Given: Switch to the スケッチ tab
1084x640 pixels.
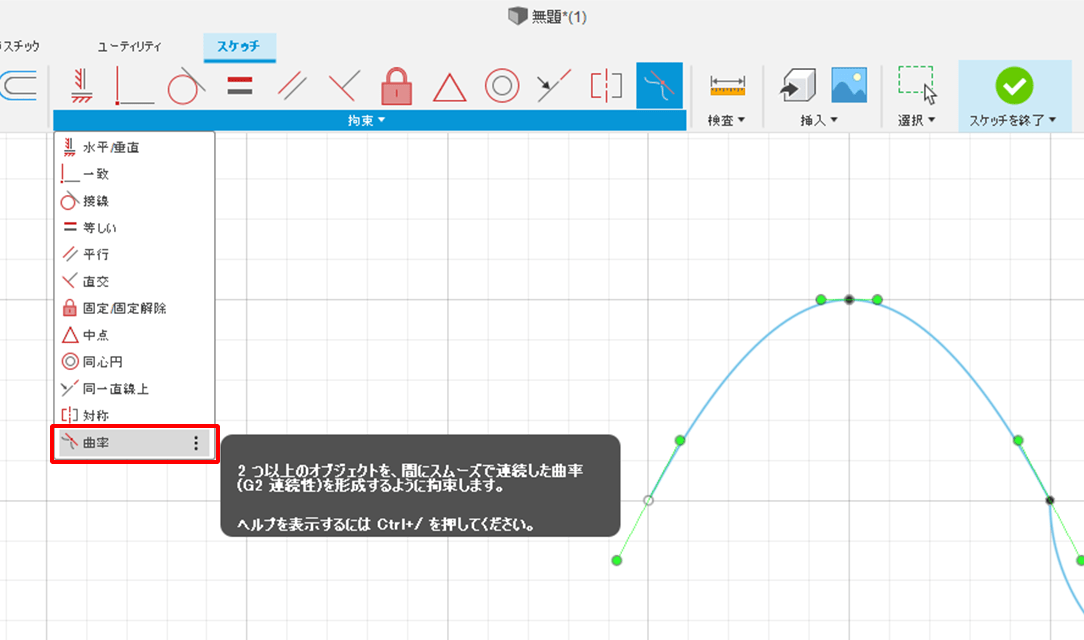Looking at the screenshot, I should point(239,46).
